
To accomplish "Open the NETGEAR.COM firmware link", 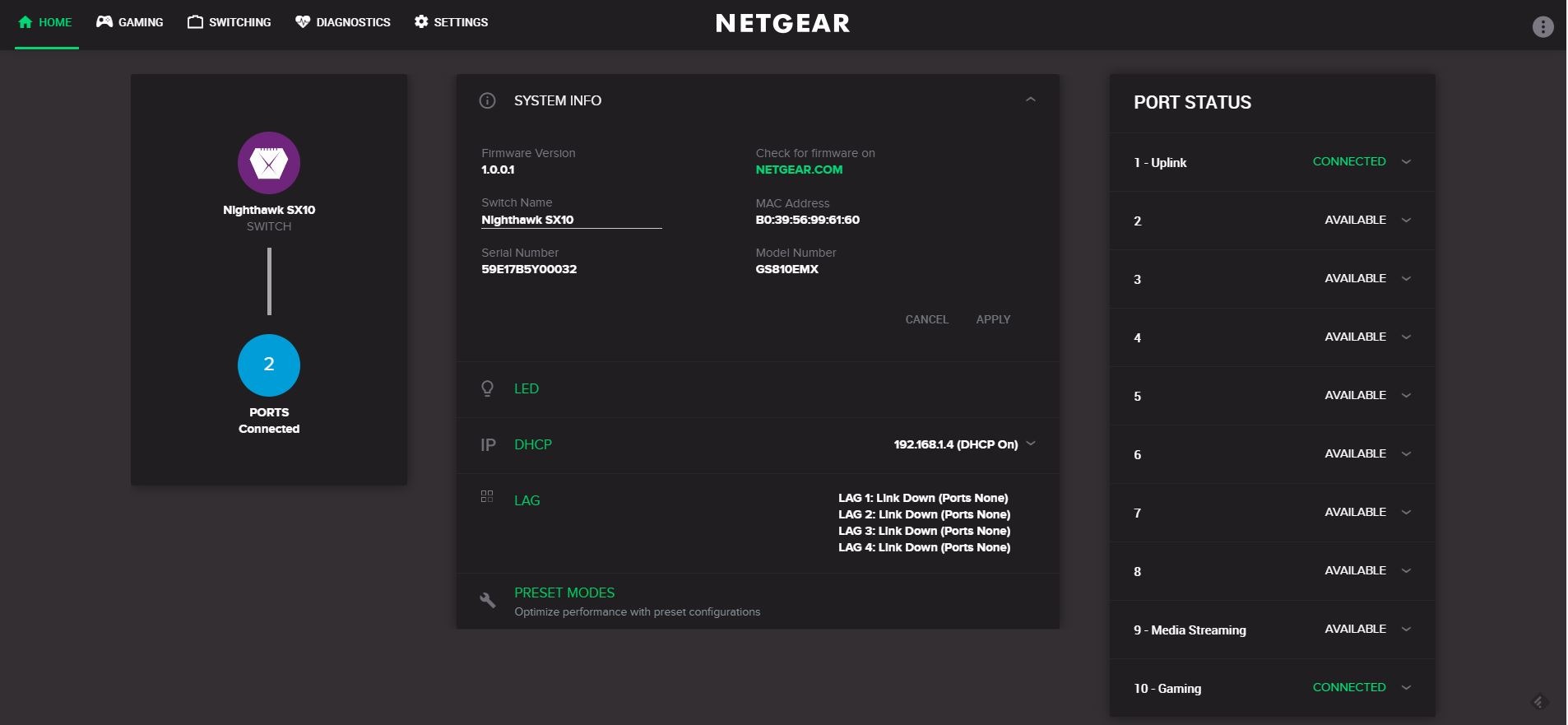I will (799, 170).
